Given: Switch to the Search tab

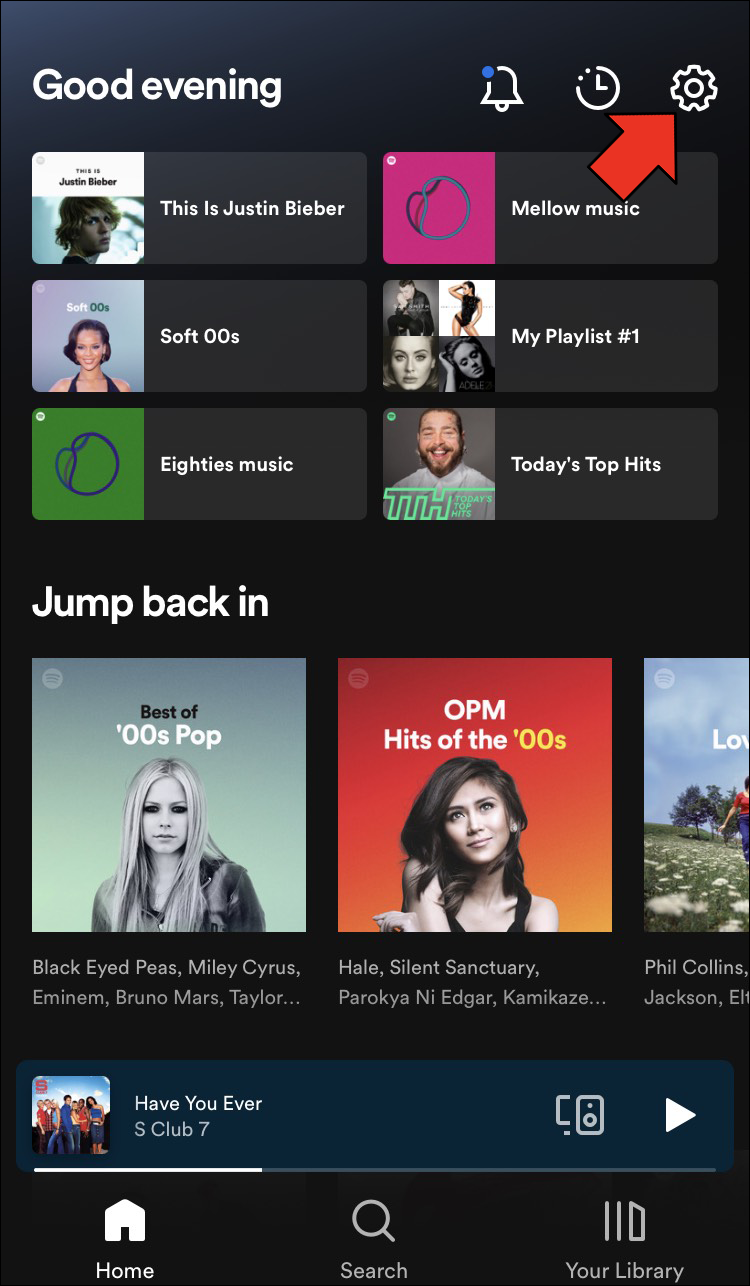Looking at the screenshot, I should coord(374,1240).
